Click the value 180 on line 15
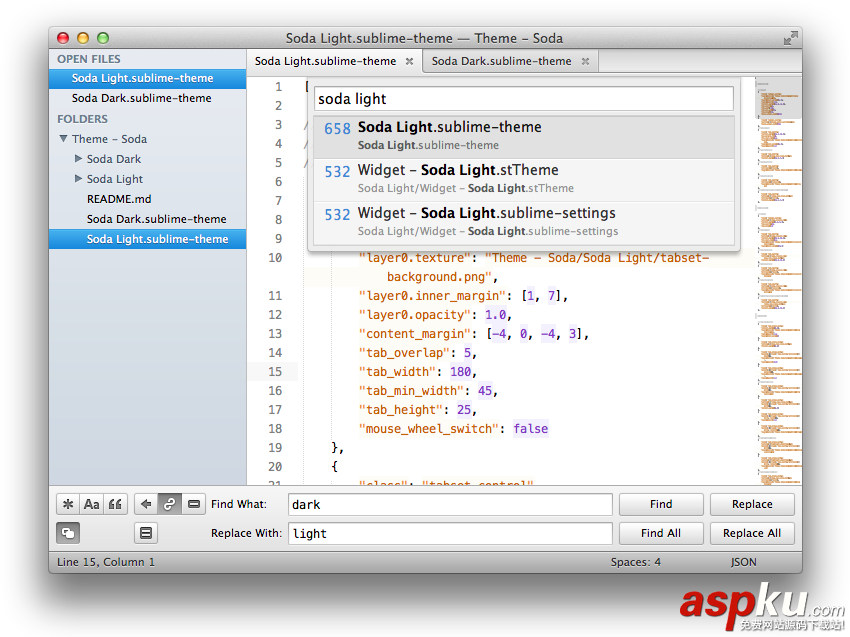The image size is (850, 637). (460, 372)
